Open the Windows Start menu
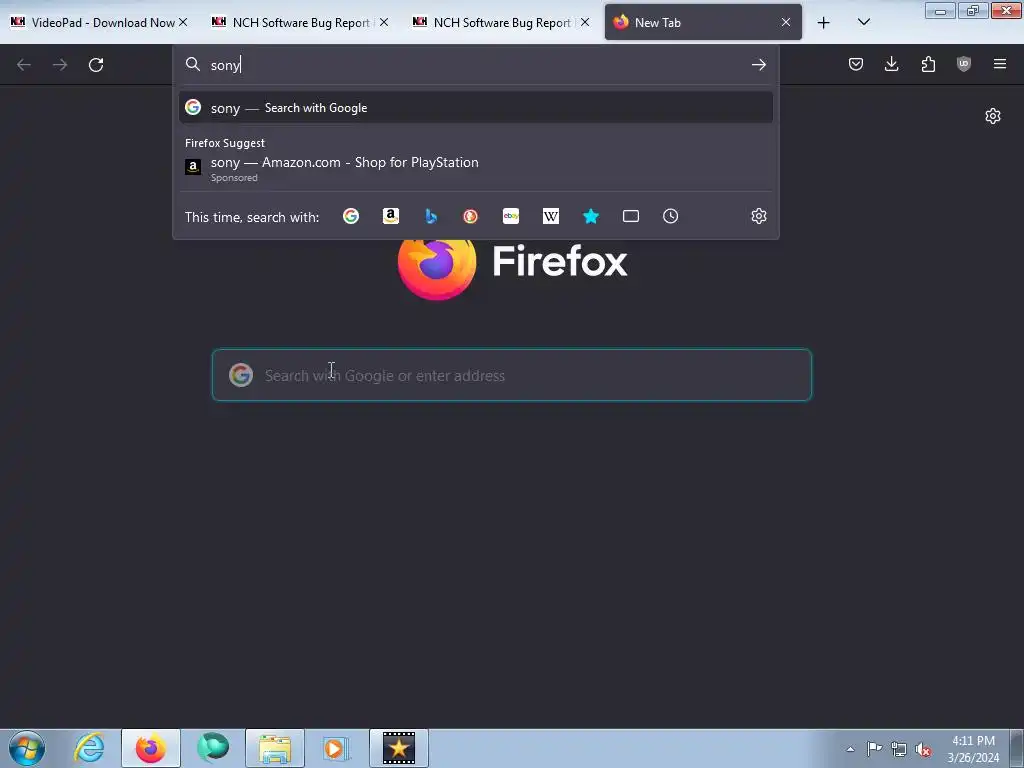 (27, 748)
